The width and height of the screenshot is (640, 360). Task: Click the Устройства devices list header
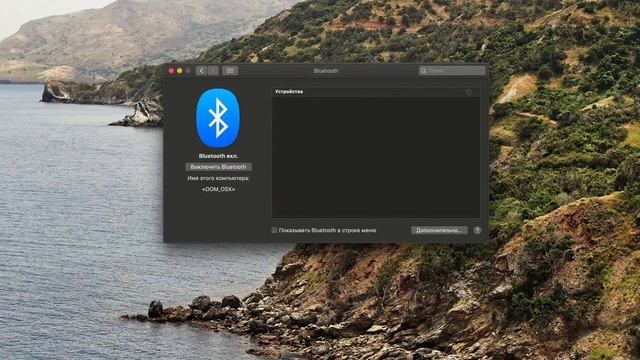376,92
